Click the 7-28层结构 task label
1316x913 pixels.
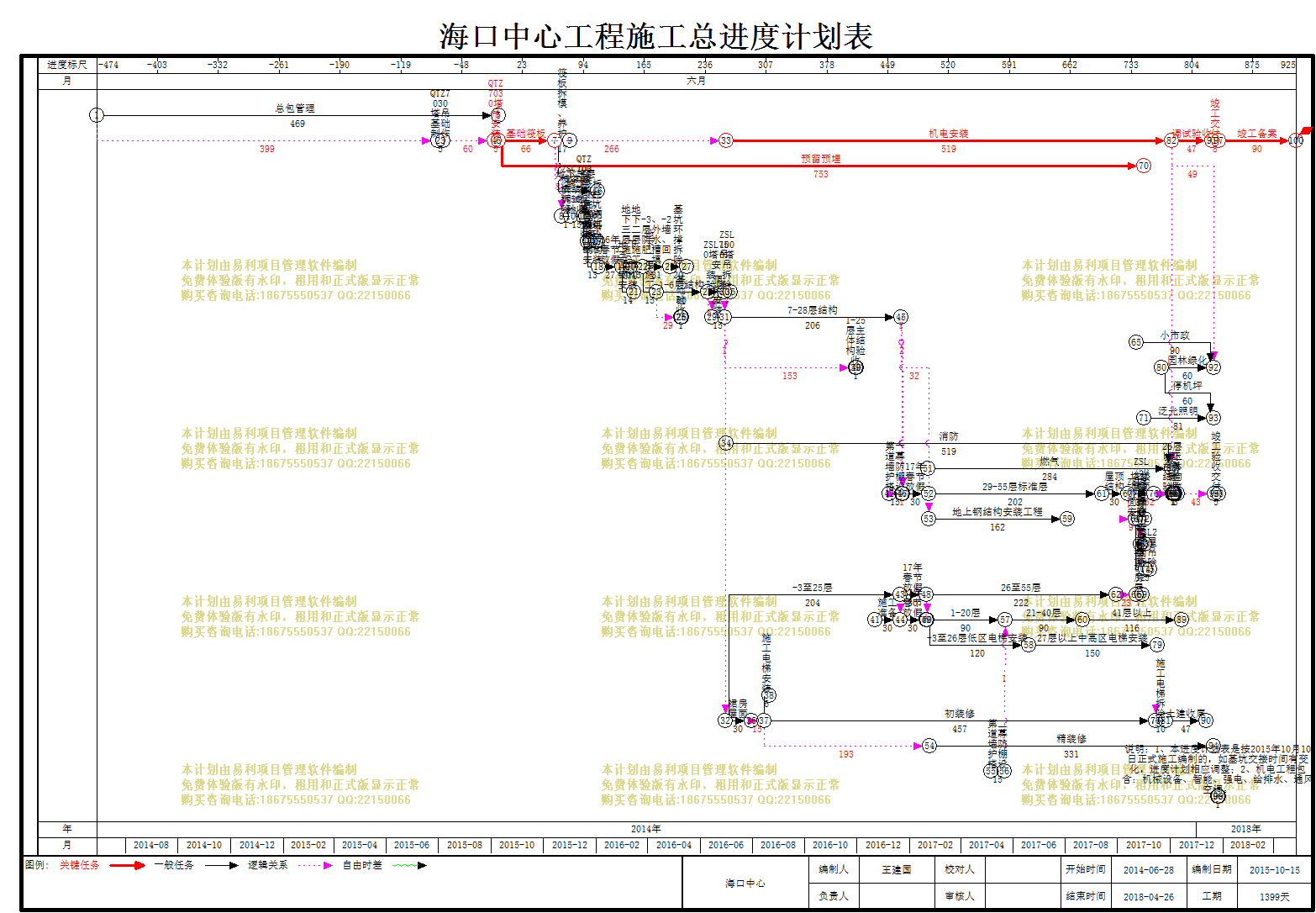813,310
